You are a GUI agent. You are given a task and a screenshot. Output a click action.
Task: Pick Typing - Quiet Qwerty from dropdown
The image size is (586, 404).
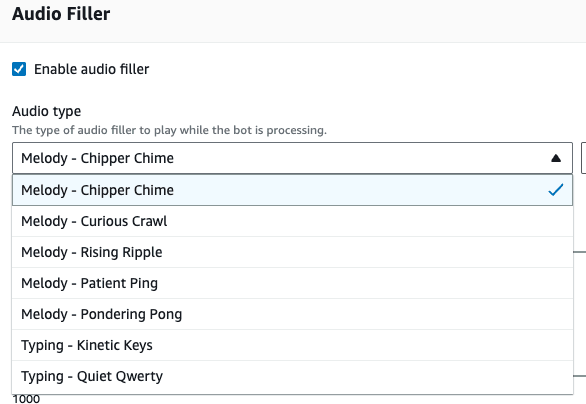pos(292,376)
